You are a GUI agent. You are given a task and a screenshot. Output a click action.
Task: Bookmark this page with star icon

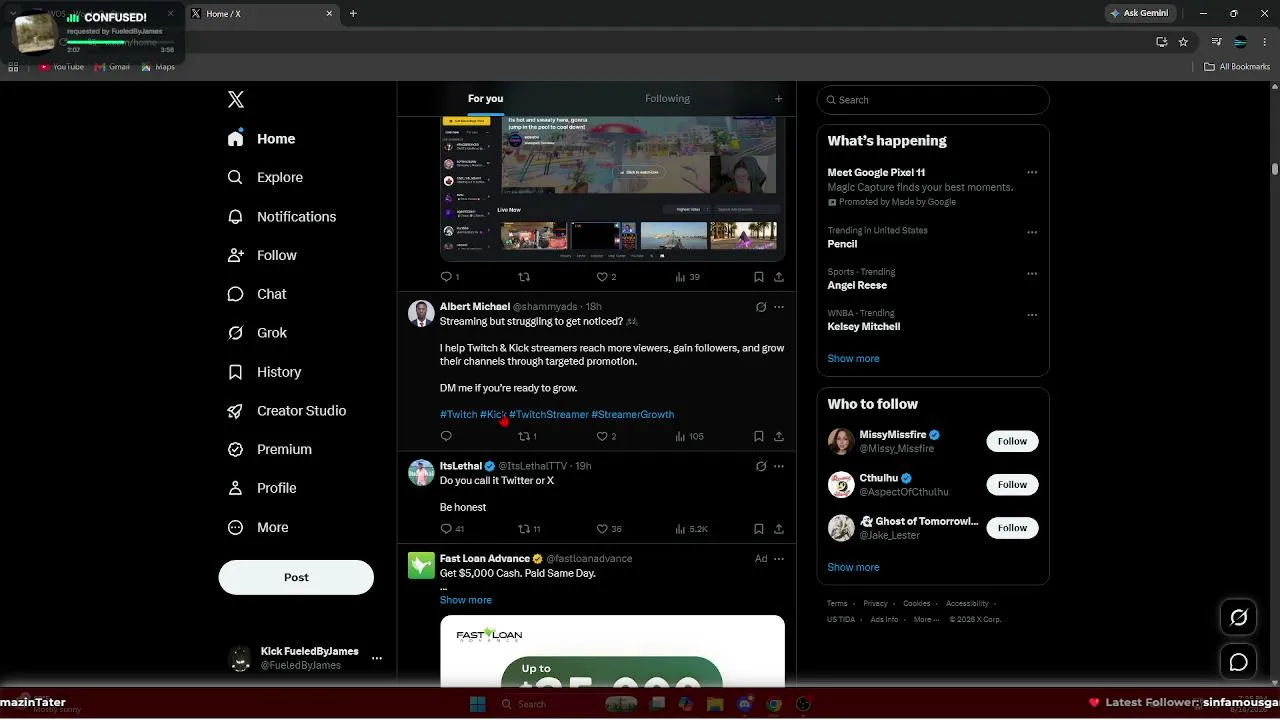pyautogui.click(x=1183, y=42)
